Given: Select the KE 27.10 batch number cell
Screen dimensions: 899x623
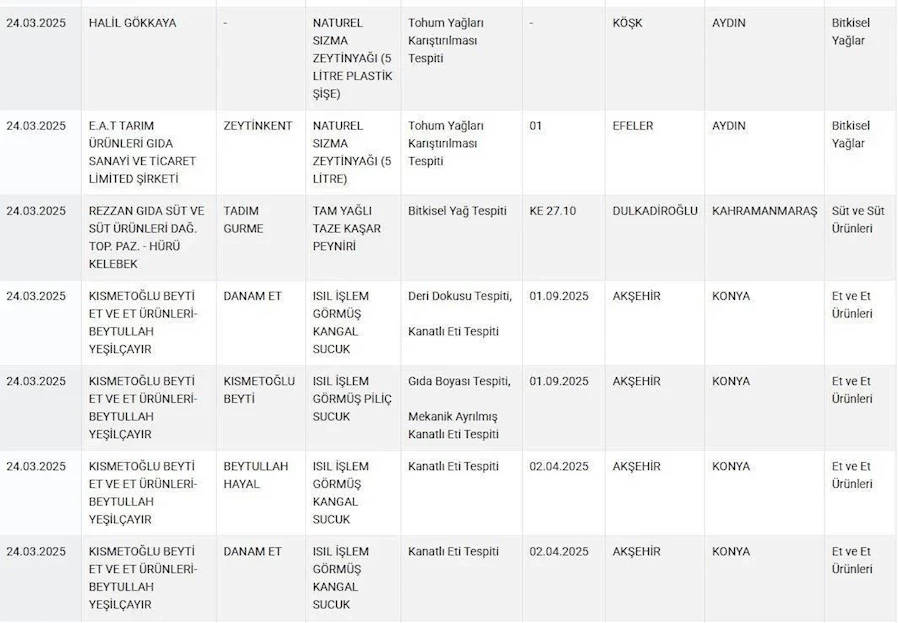Looking at the screenshot, I should [x=553, y=211].
